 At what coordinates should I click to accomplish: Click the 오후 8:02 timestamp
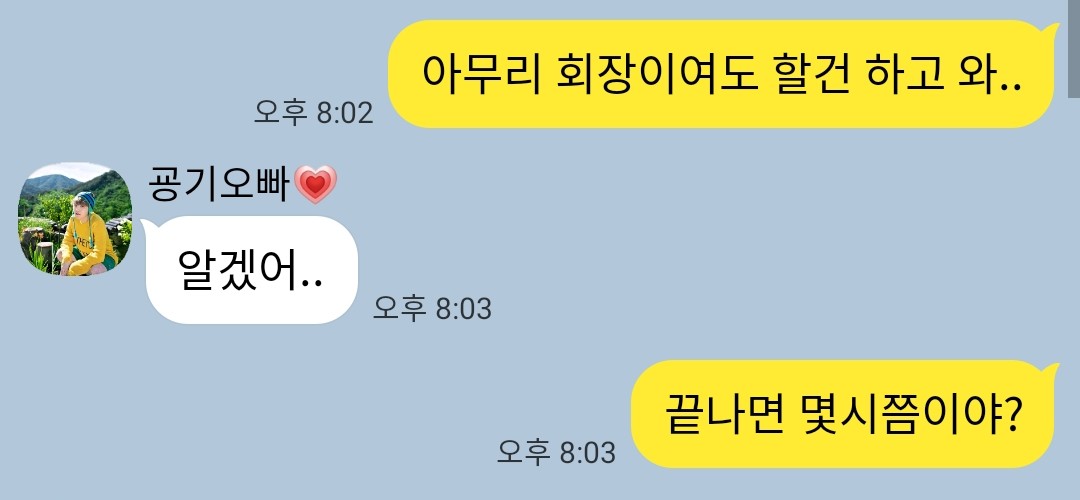coord(313,112)
